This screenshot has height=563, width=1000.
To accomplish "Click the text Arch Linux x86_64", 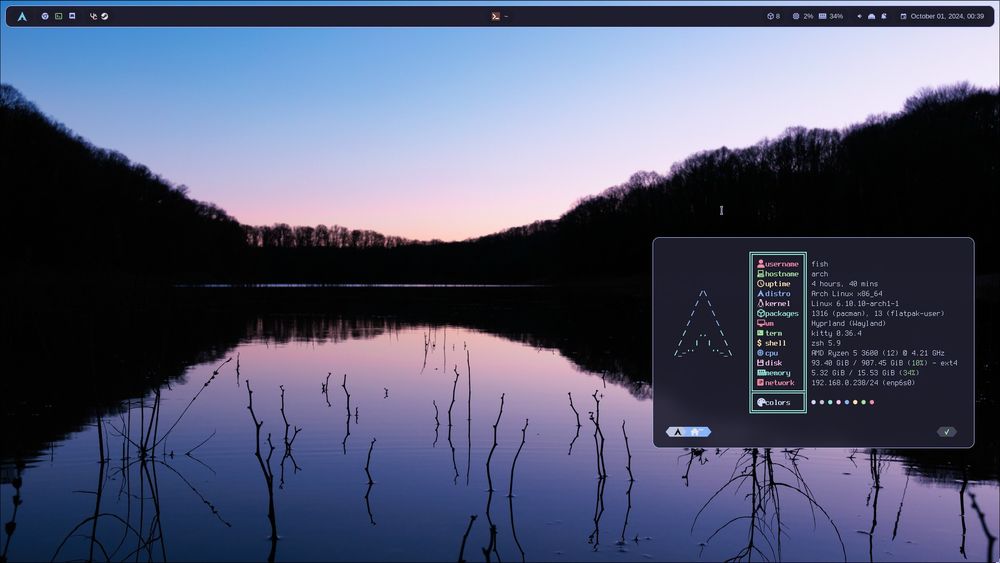I will coord(846,293).
